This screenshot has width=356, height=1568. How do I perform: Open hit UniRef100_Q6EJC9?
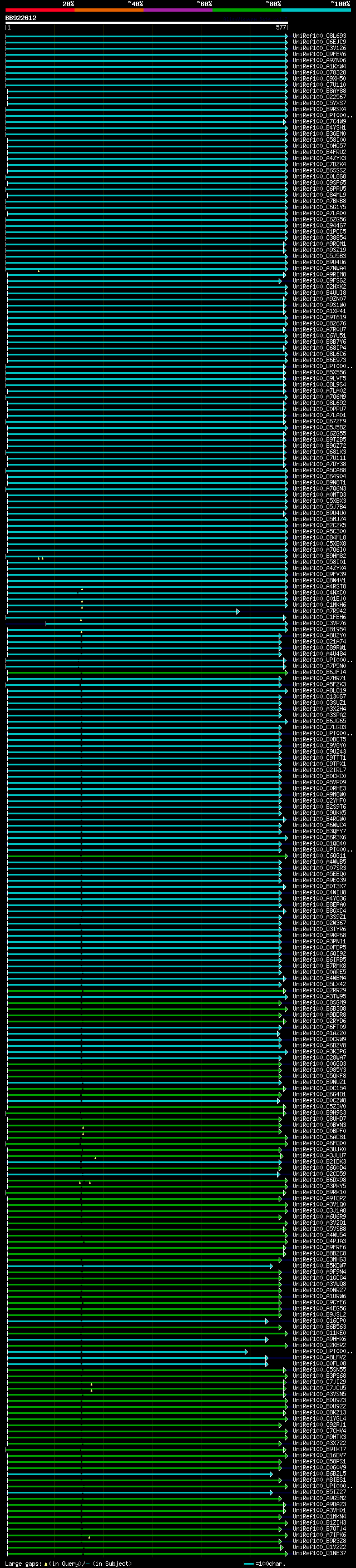pos(319,42)
